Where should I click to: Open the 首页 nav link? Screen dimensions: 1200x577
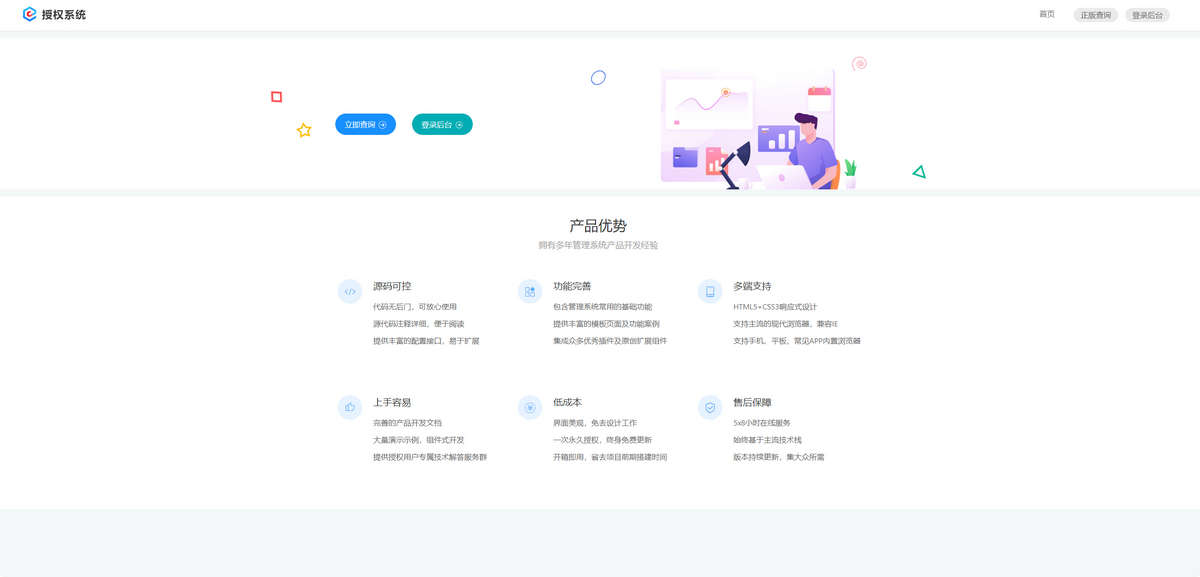pos(1047,15)
